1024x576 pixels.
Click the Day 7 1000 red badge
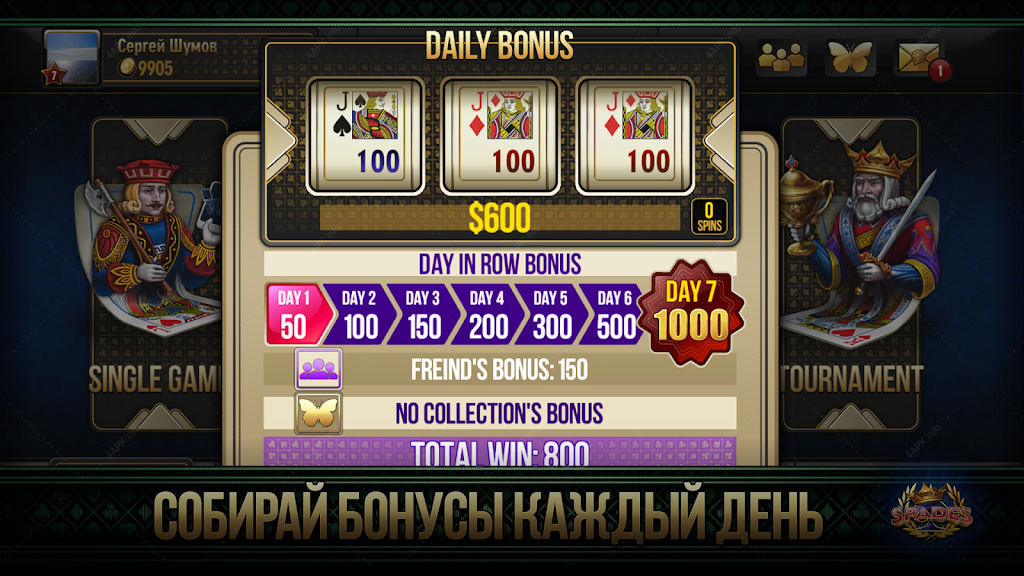tap(691, 312)
